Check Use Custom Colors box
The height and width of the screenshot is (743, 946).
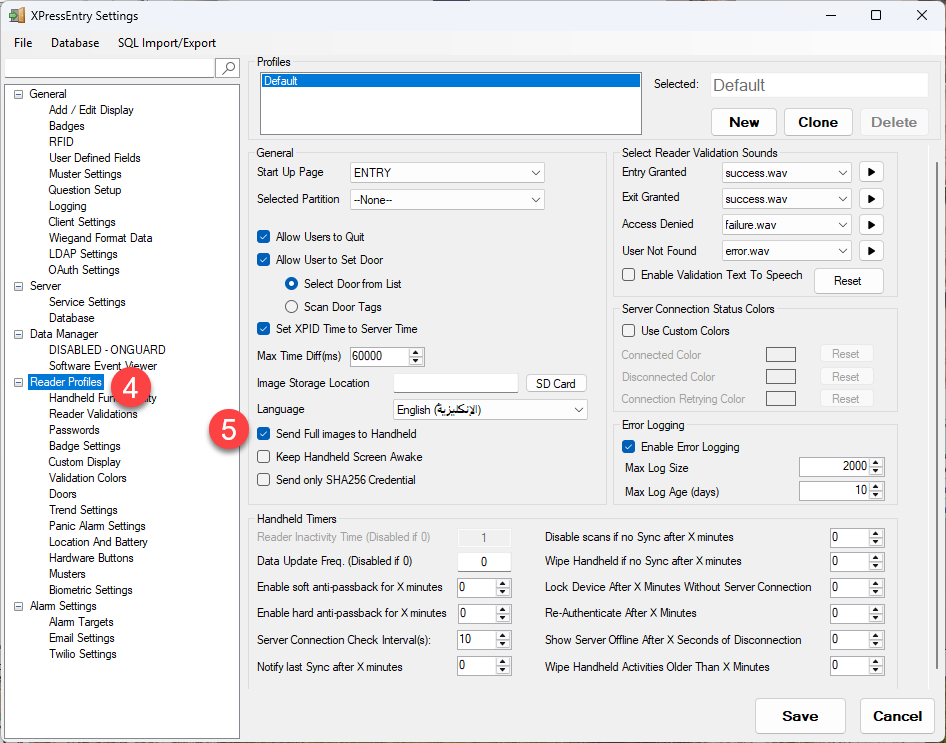click(629, 330)
